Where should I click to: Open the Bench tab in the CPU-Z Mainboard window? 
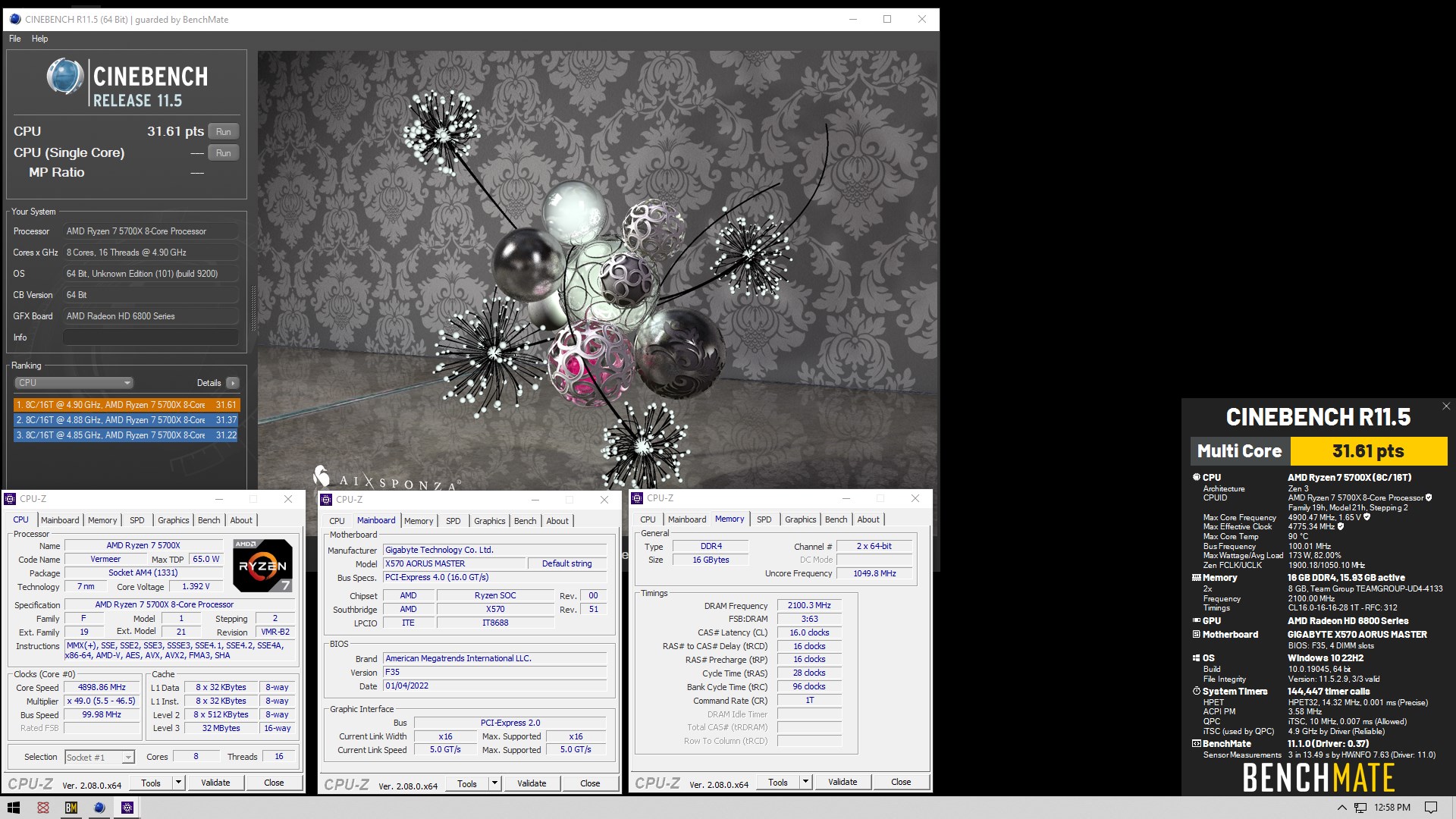click(525, 521)
